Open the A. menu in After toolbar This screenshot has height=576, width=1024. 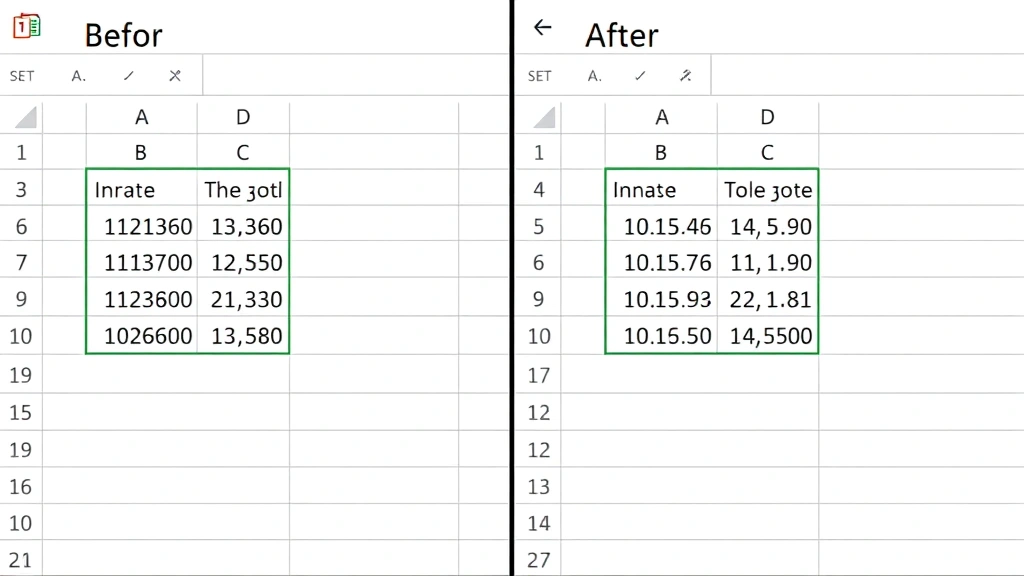pyautogui.click(x=595, y=76)
